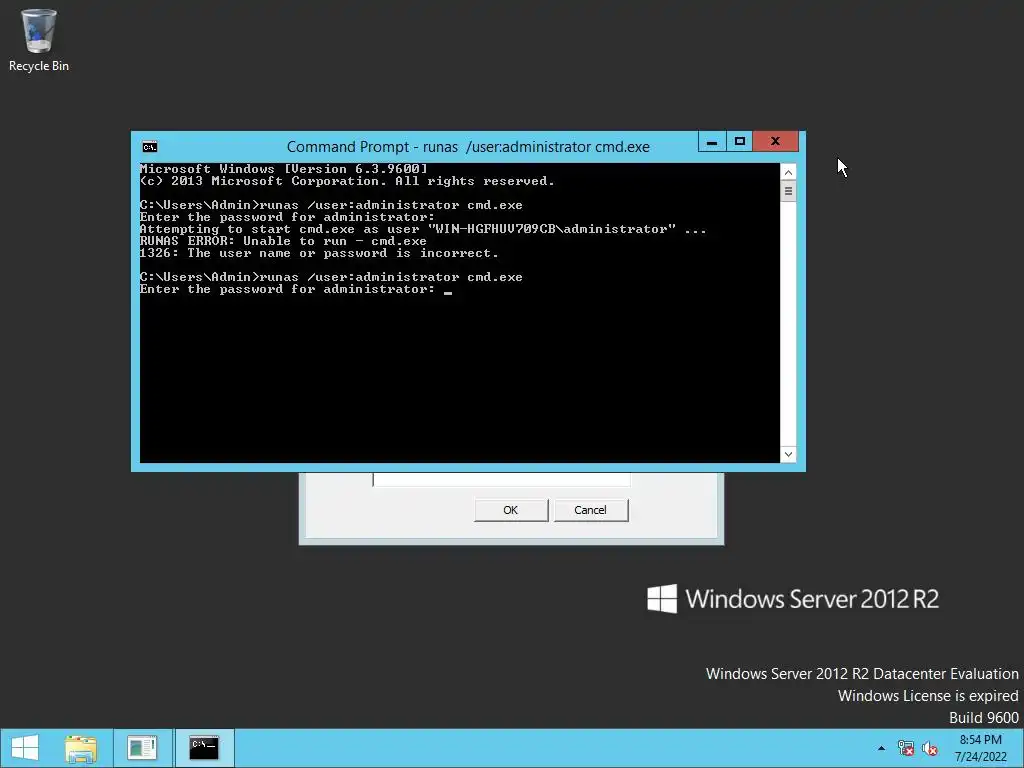Viewport: 1024px width, 768px height.
Task: Click the '(c) 2013 Microsoft Corporation' line
Action: tap(347, 182)
